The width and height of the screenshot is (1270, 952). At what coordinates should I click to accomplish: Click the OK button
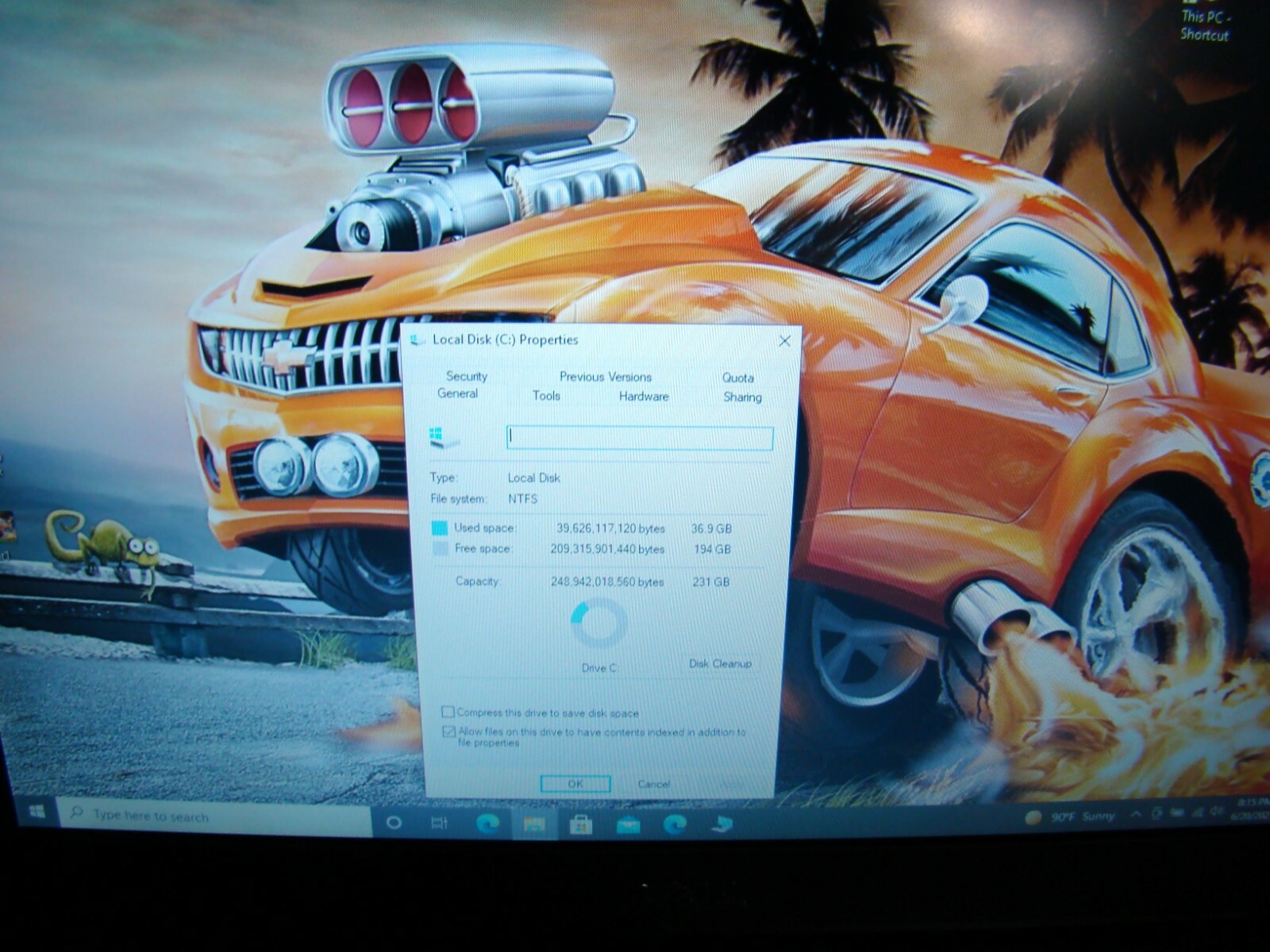click(x=575, y=784)
